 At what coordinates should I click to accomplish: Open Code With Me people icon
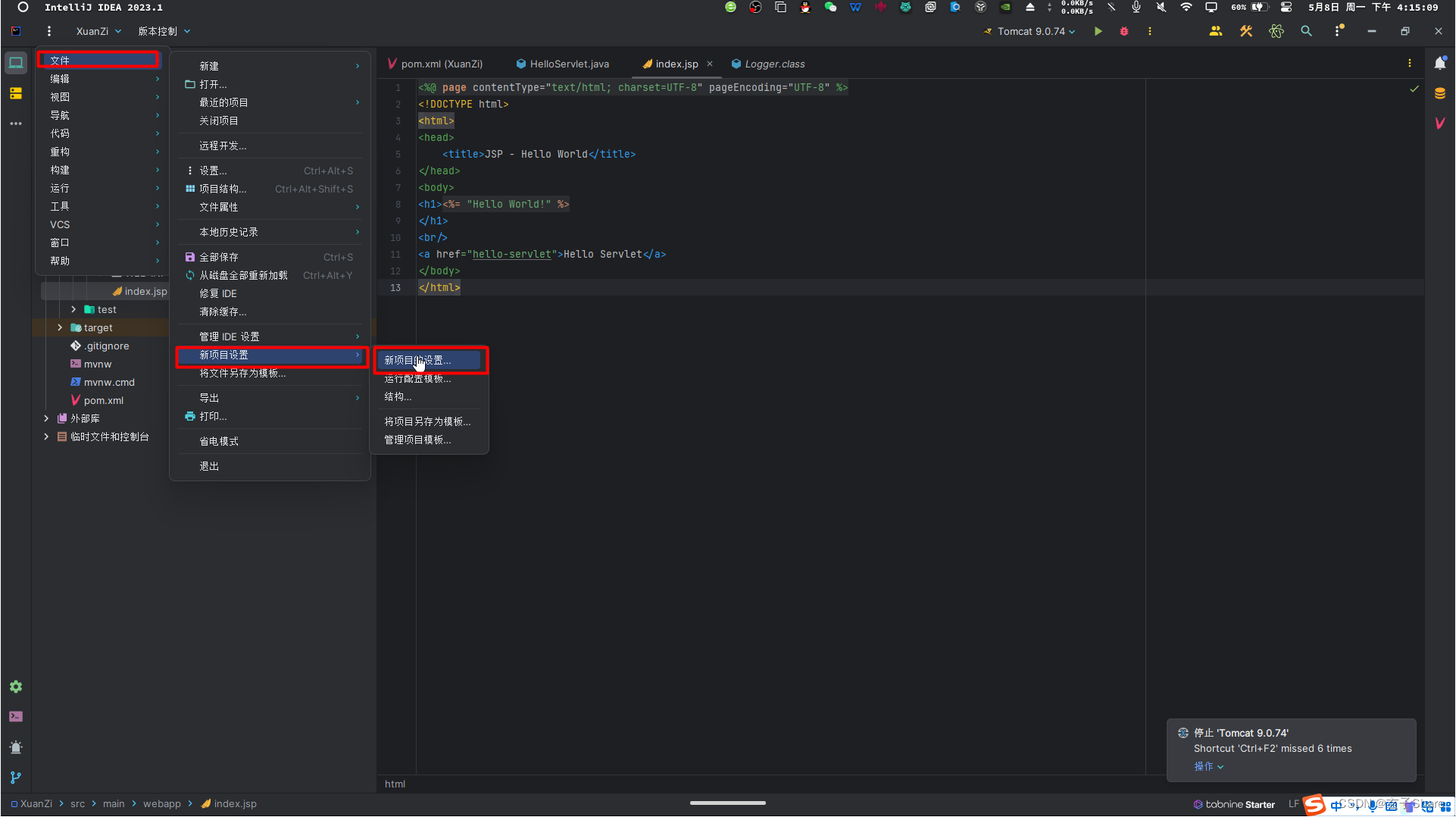pyautogui.click(x=1216, y=31)
